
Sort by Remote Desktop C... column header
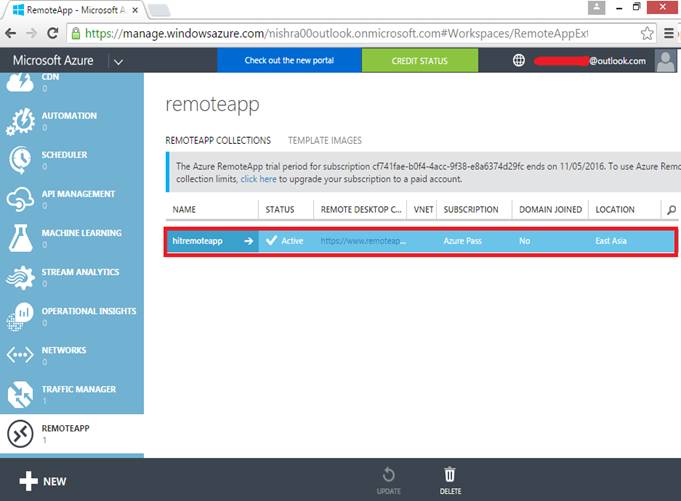tap(361, 210)
